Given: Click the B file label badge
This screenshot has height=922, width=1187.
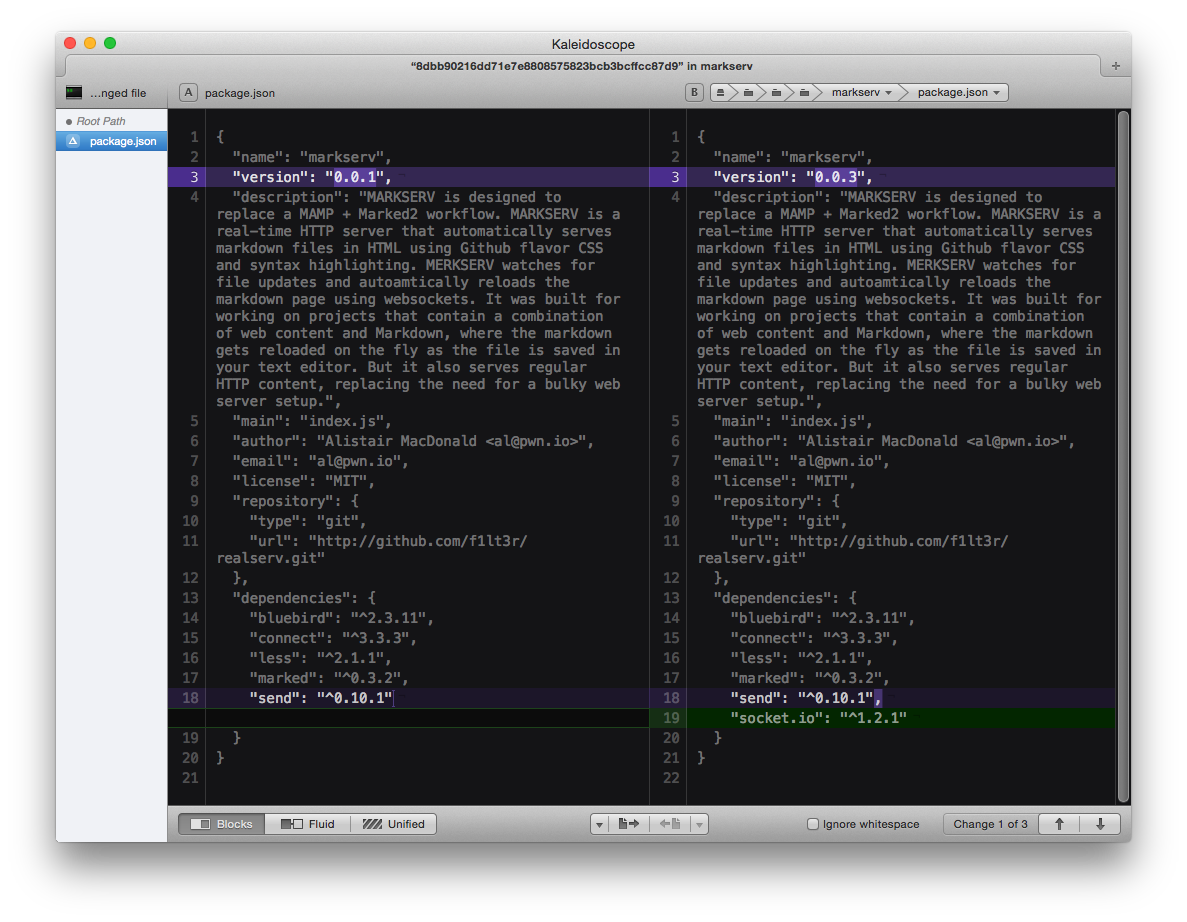Looking at the screenshot, I should (694, 92).
